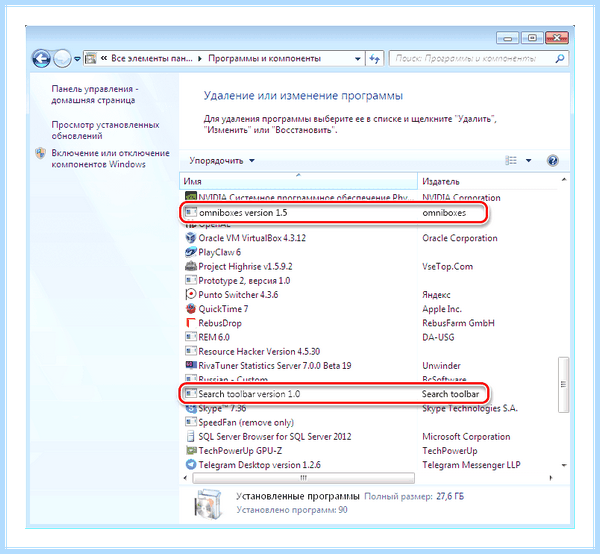Image resolution: width=600 pixels, height=554 pixels.
Task: Click the SQL Server Browser icon
Action: click(191, 436)
